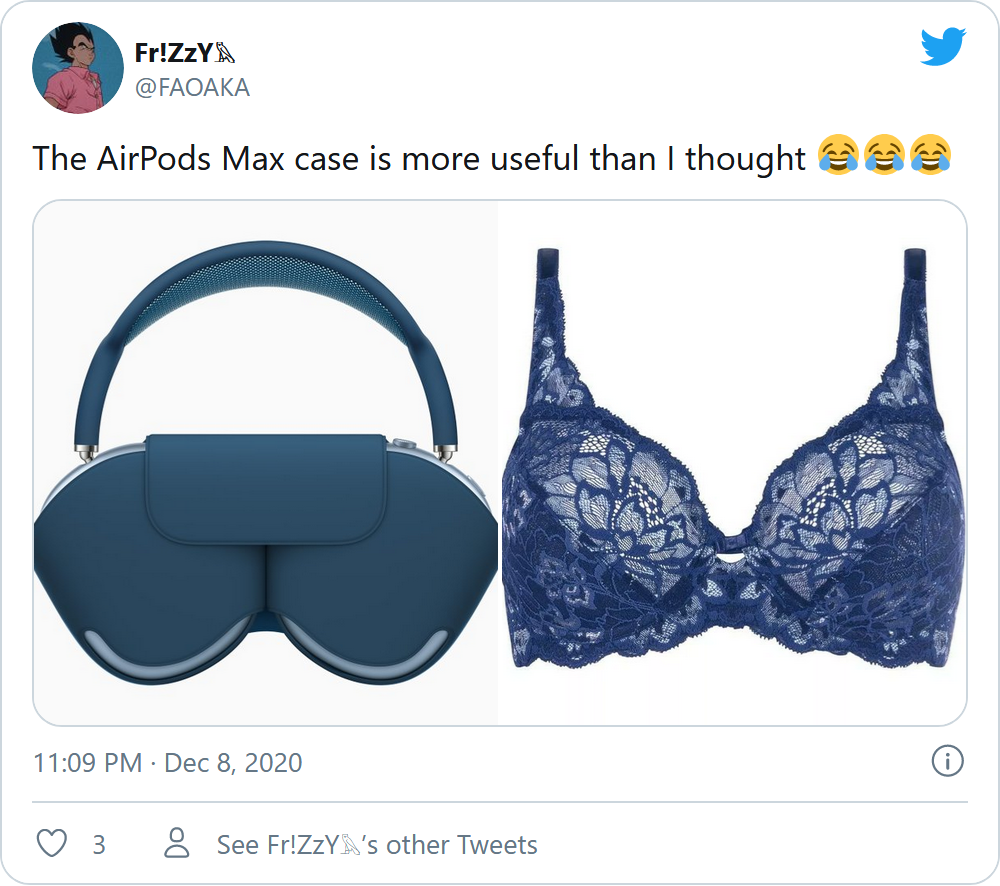Click the blue Twitter bird logo
1000x886 pixels.
[x=943, y=46]
